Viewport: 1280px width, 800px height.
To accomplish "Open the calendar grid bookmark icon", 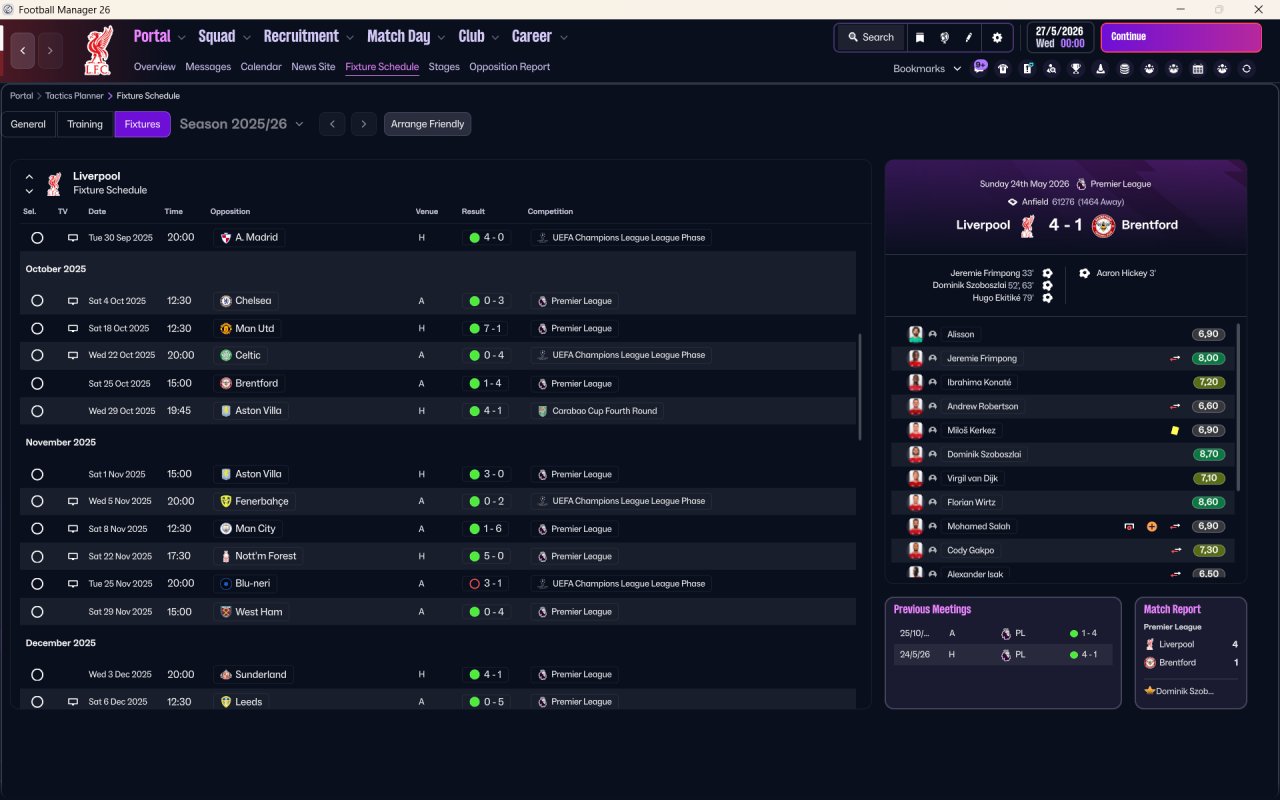I will click(x=1198, y=69).
